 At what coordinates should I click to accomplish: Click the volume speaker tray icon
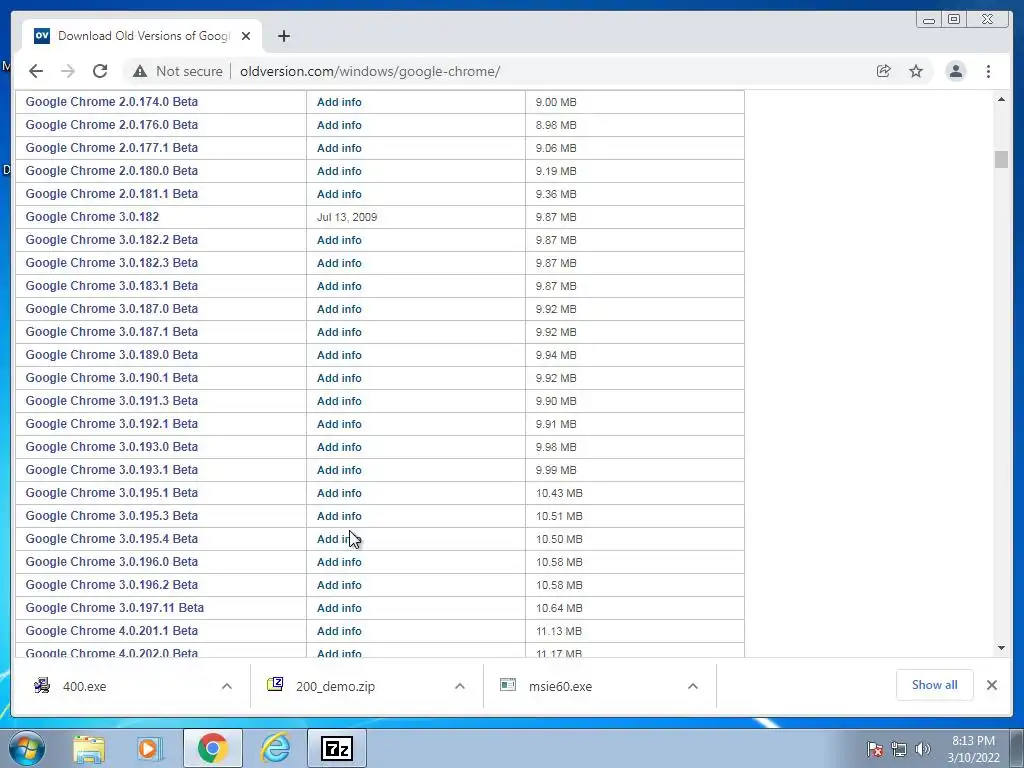[923, 749]
